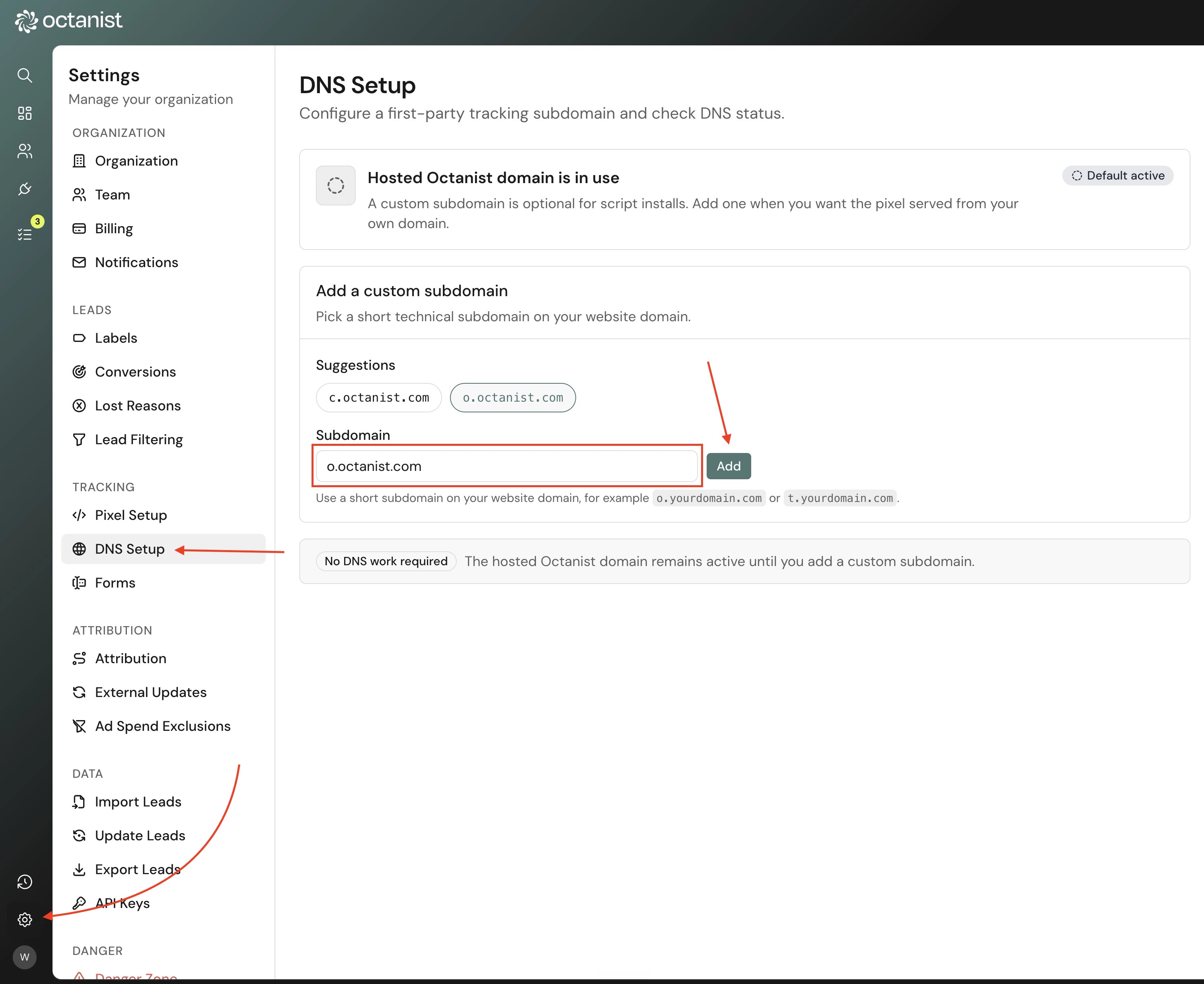Open Billing settings

point(163,228)
